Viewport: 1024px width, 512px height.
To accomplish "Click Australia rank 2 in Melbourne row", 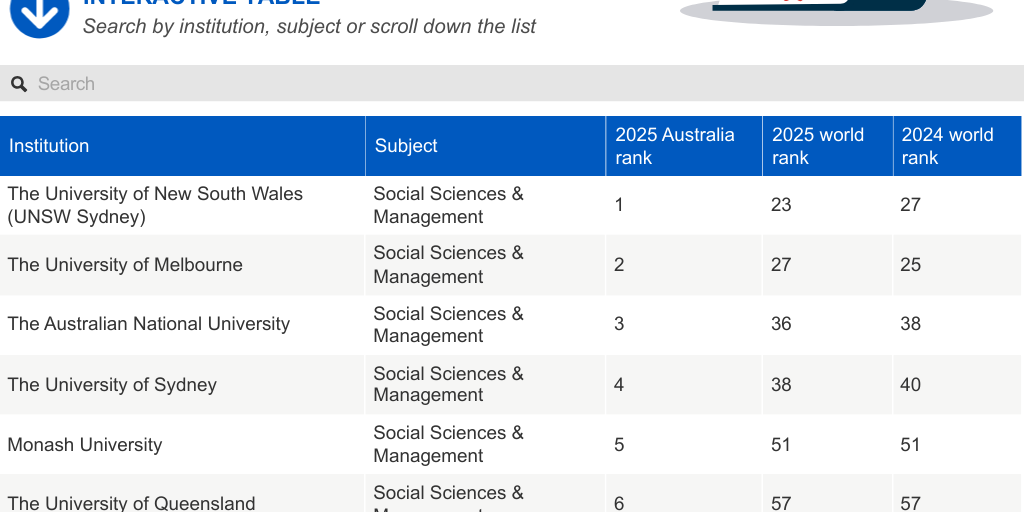I will coord(618,264).
